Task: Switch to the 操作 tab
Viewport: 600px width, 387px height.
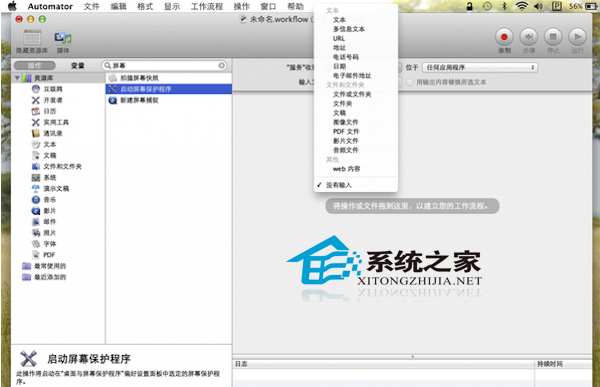Action: point(35,65)
